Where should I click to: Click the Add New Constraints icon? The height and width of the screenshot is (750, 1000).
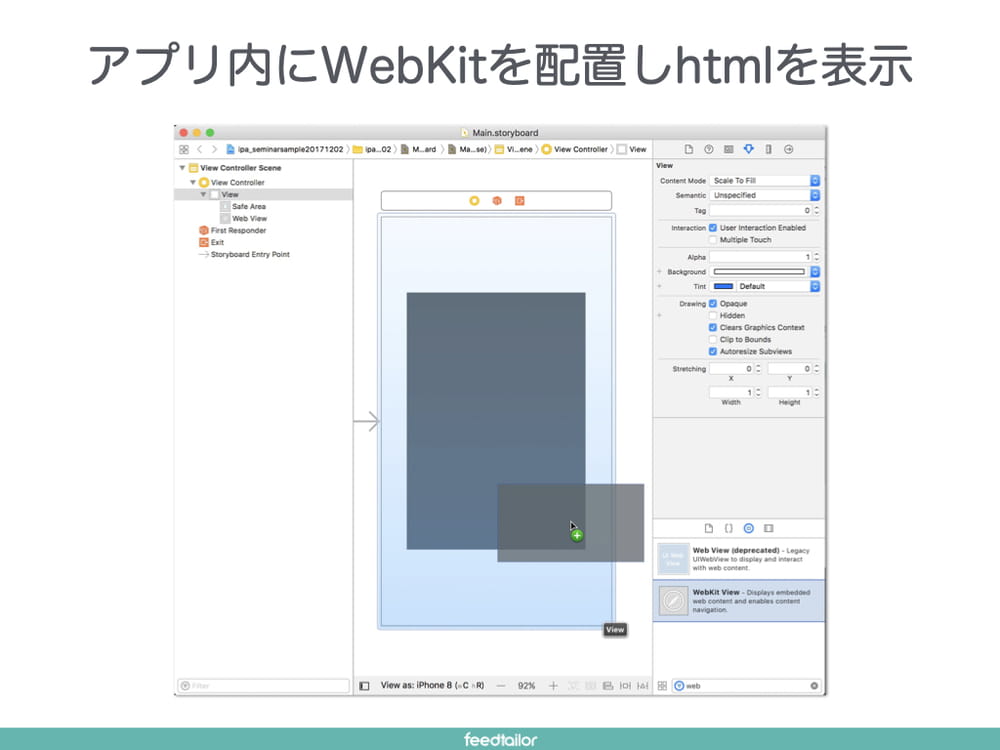point(625,686)
